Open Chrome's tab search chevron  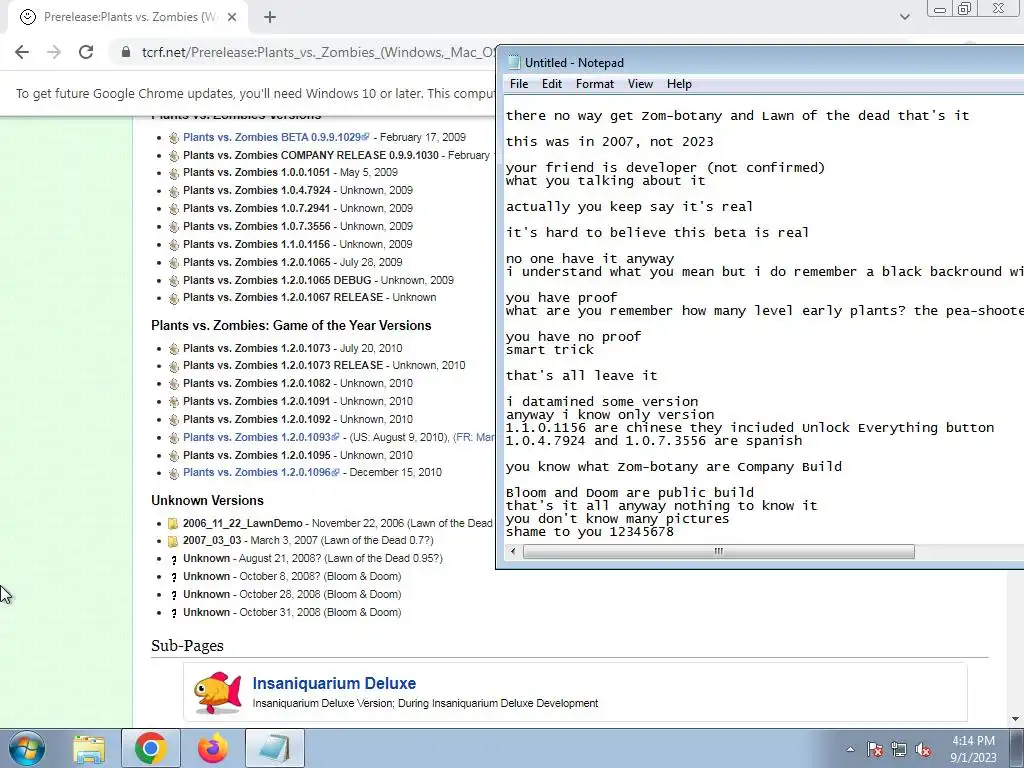904,17
